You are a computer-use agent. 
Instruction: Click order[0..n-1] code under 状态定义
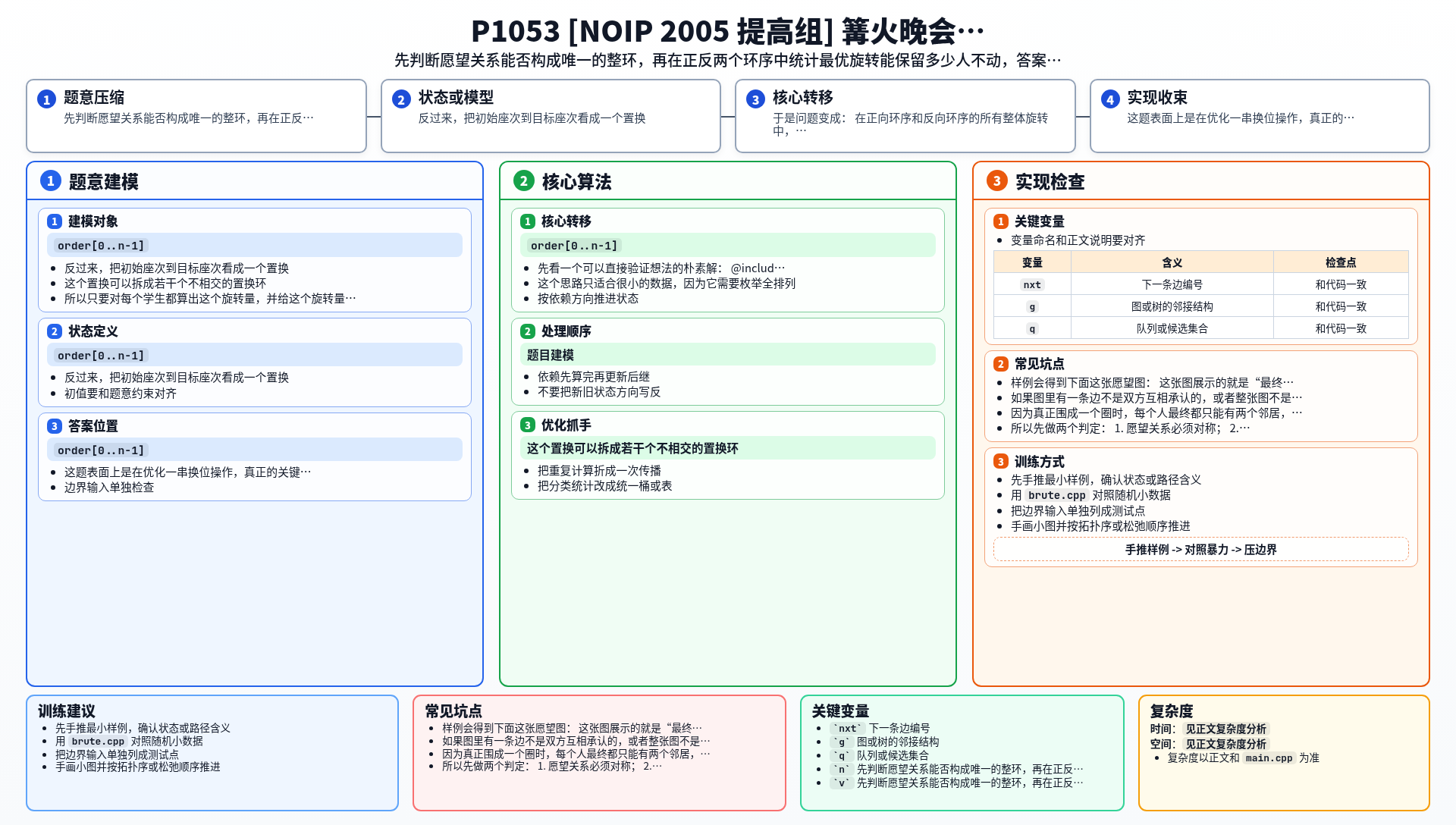pyautogui.click(x=101, y=356)
